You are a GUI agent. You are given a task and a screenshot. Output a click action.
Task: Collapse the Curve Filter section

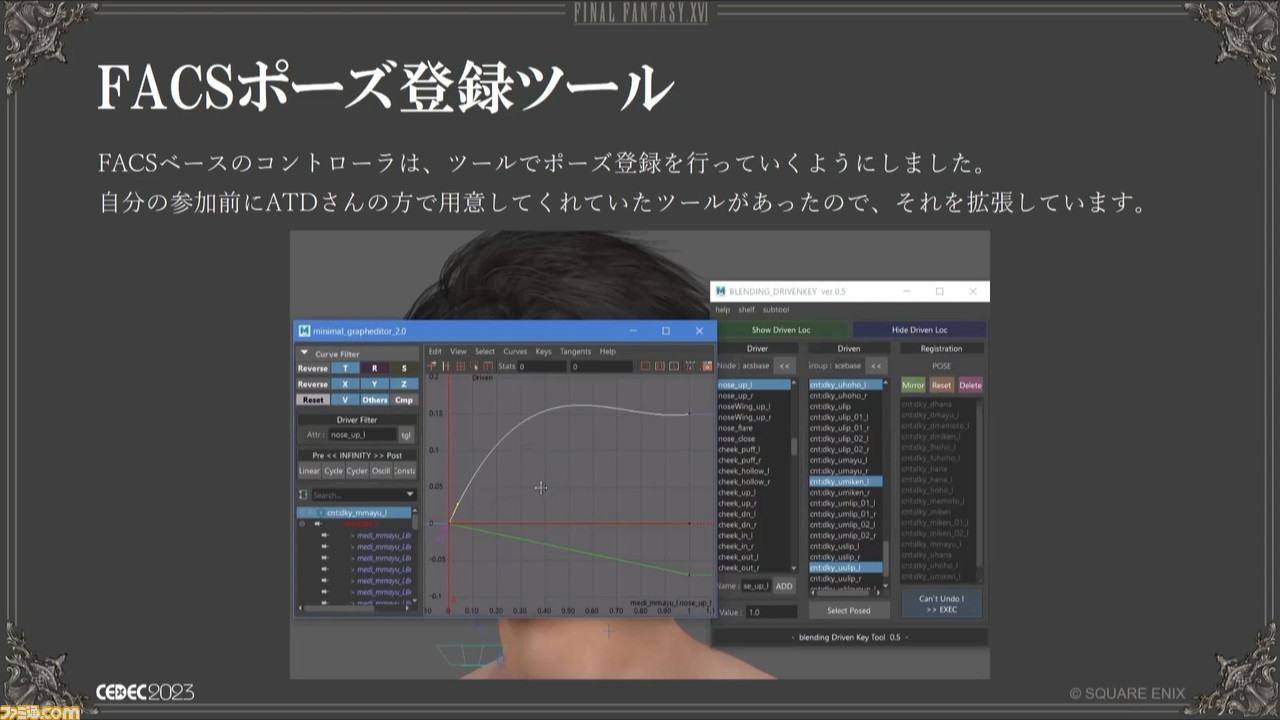point(304,354)
